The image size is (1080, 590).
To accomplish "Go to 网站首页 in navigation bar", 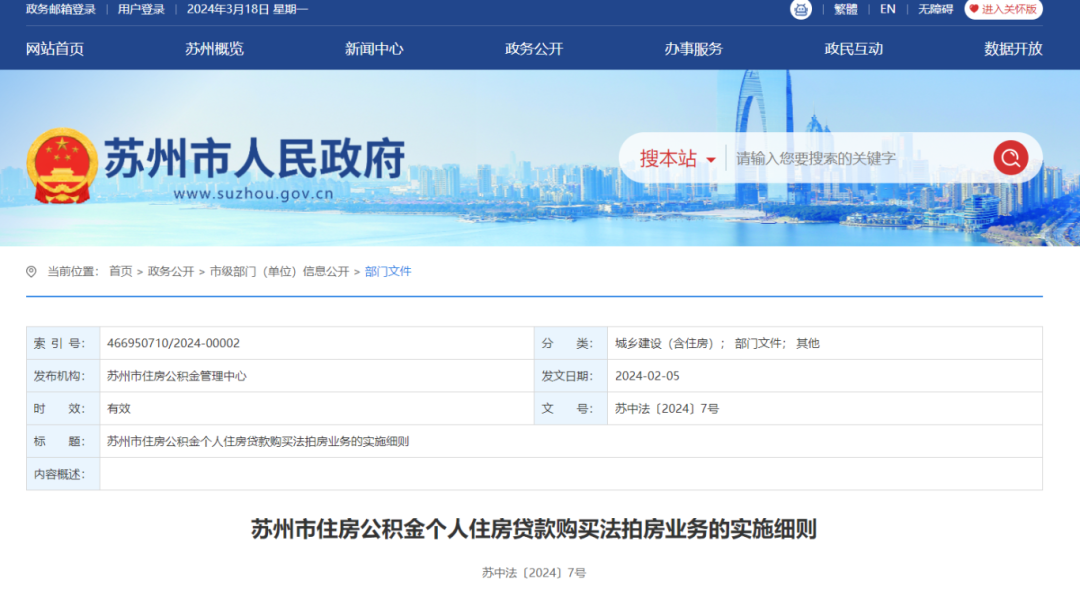I will (55, 49).
